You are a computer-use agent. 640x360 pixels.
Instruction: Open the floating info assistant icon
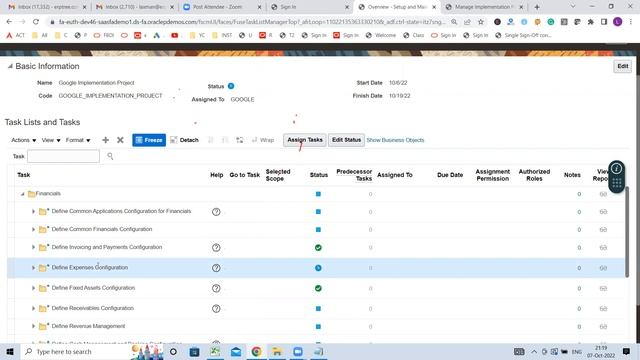616,168
